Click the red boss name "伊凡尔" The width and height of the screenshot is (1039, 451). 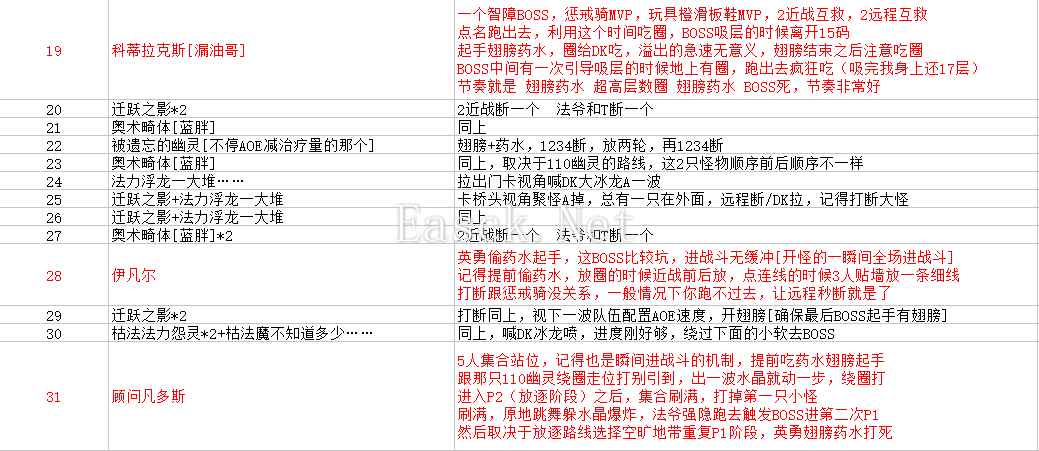pyautogui.click(x=134, y=276)
